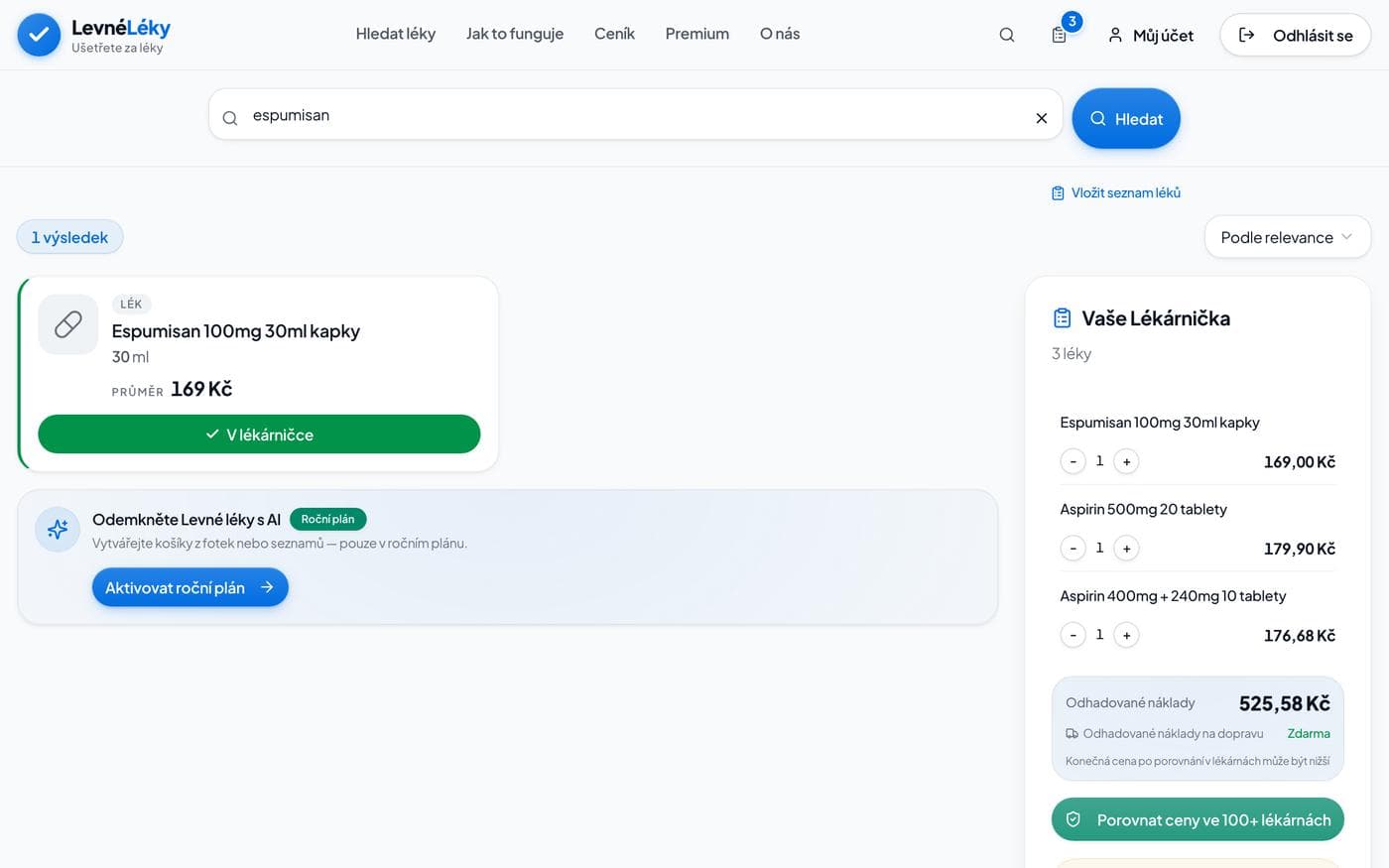Click the delivery truck icon in cost summary
The height and width of the screenshot is (868, 1389).
[1072, 734]
